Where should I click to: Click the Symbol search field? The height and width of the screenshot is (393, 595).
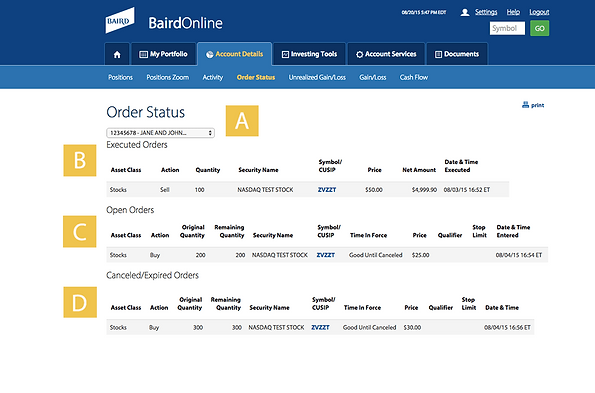click(x=507, y=28)
